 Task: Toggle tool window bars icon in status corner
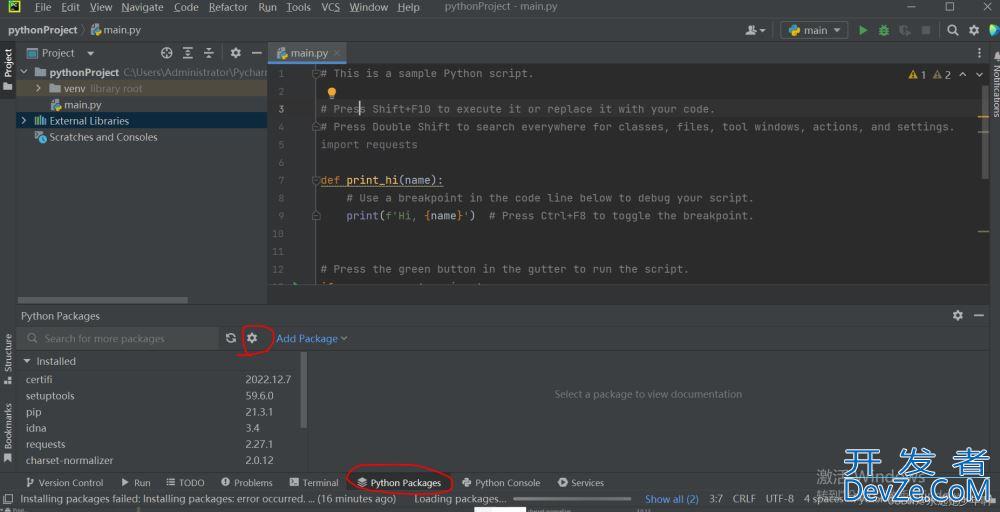(x=8, y=499)
